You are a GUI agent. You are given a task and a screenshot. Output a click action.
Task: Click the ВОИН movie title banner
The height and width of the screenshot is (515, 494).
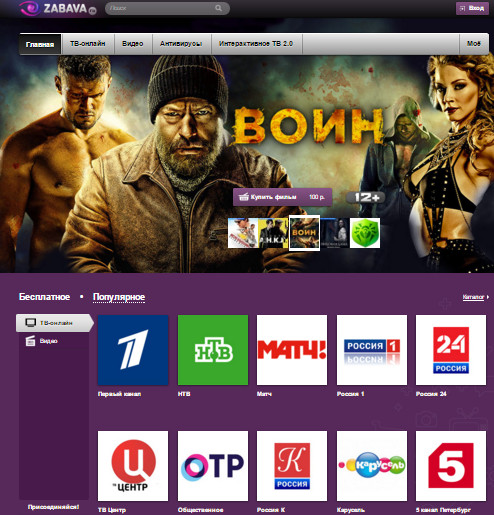tap(308, 127)
